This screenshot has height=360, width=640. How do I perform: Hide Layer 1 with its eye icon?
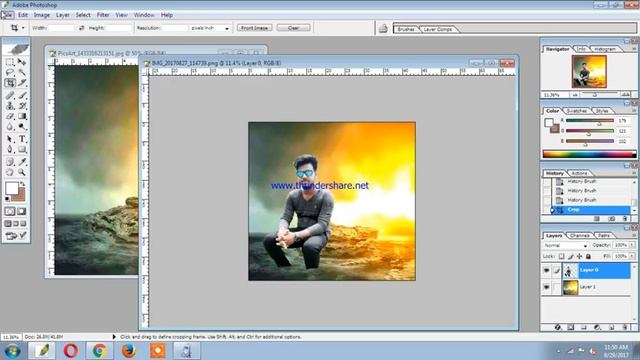point(547,287)
